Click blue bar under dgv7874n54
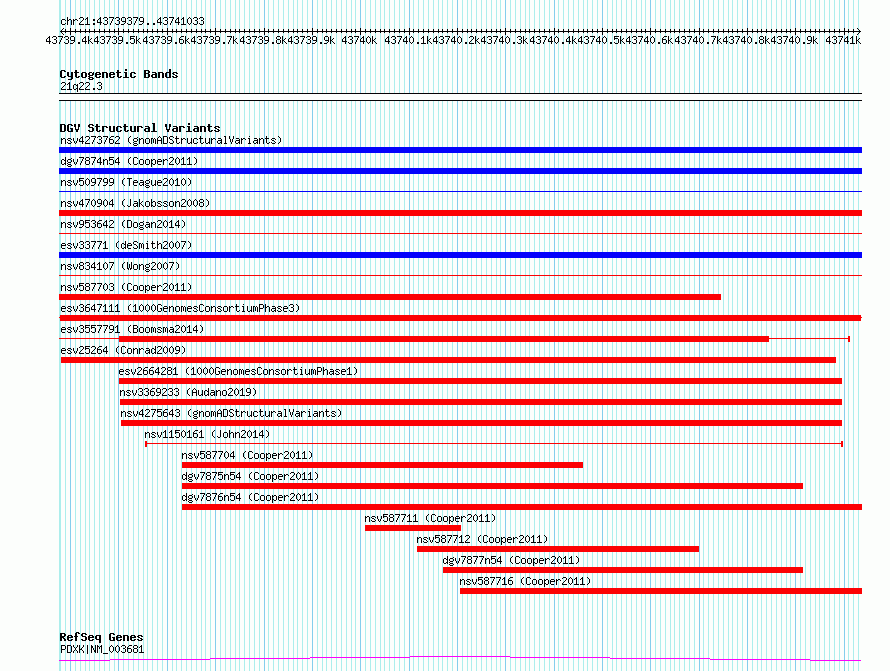Viewport: 890px width, 671px height. coord(460,171)
